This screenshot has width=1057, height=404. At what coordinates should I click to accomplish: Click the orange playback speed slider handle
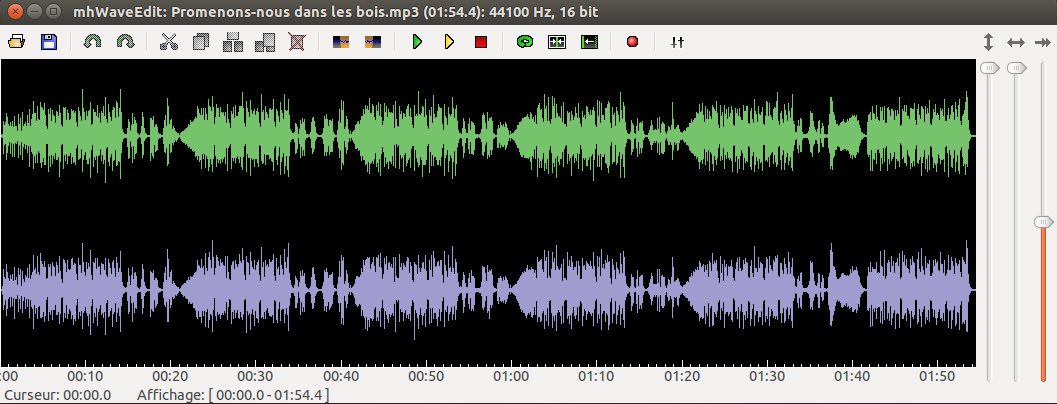click(x=1044, y=222)
